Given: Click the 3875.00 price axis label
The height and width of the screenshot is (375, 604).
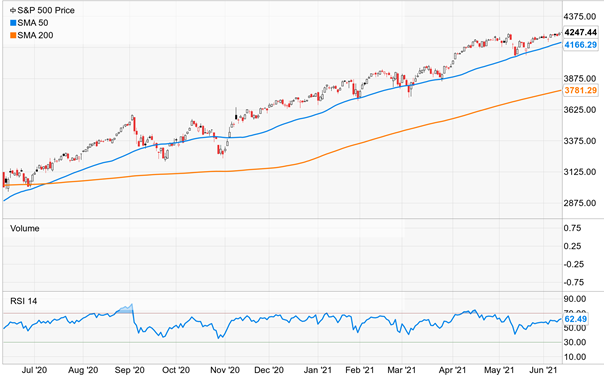Looking at the screenshot, I should 579,79.
